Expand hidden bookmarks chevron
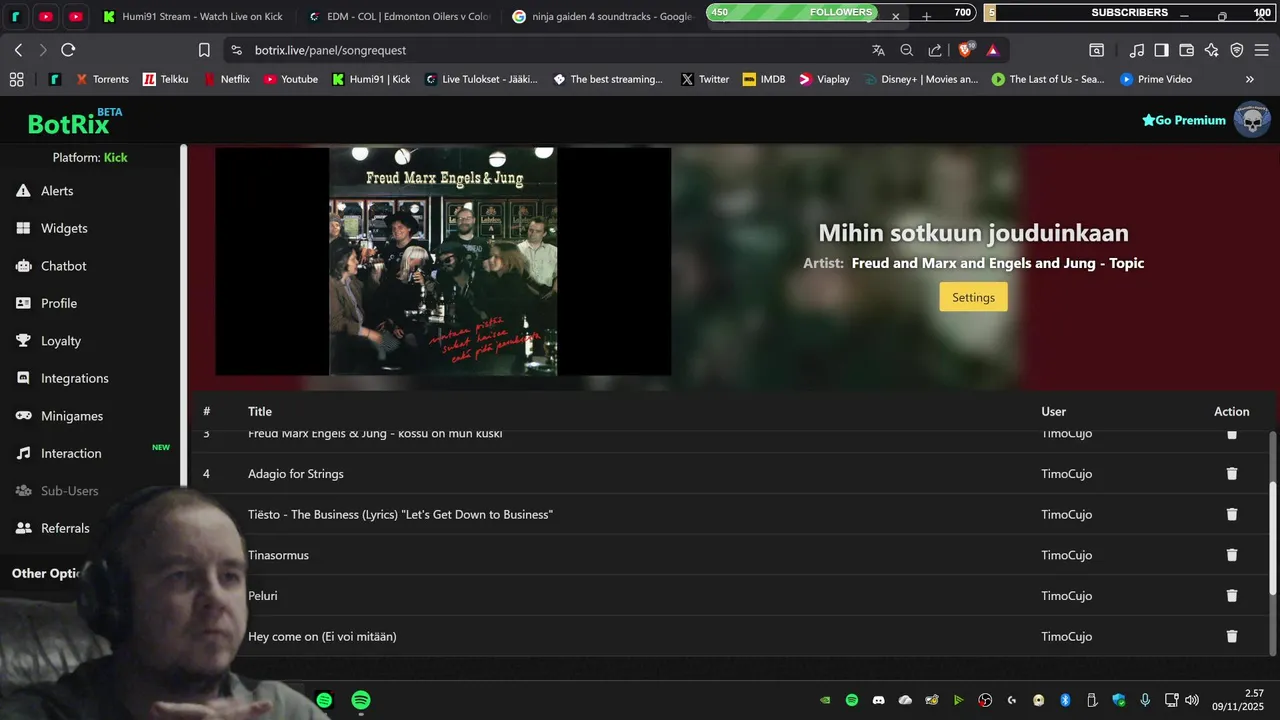The image size is (1280, 720). [x=1249, y=79]
